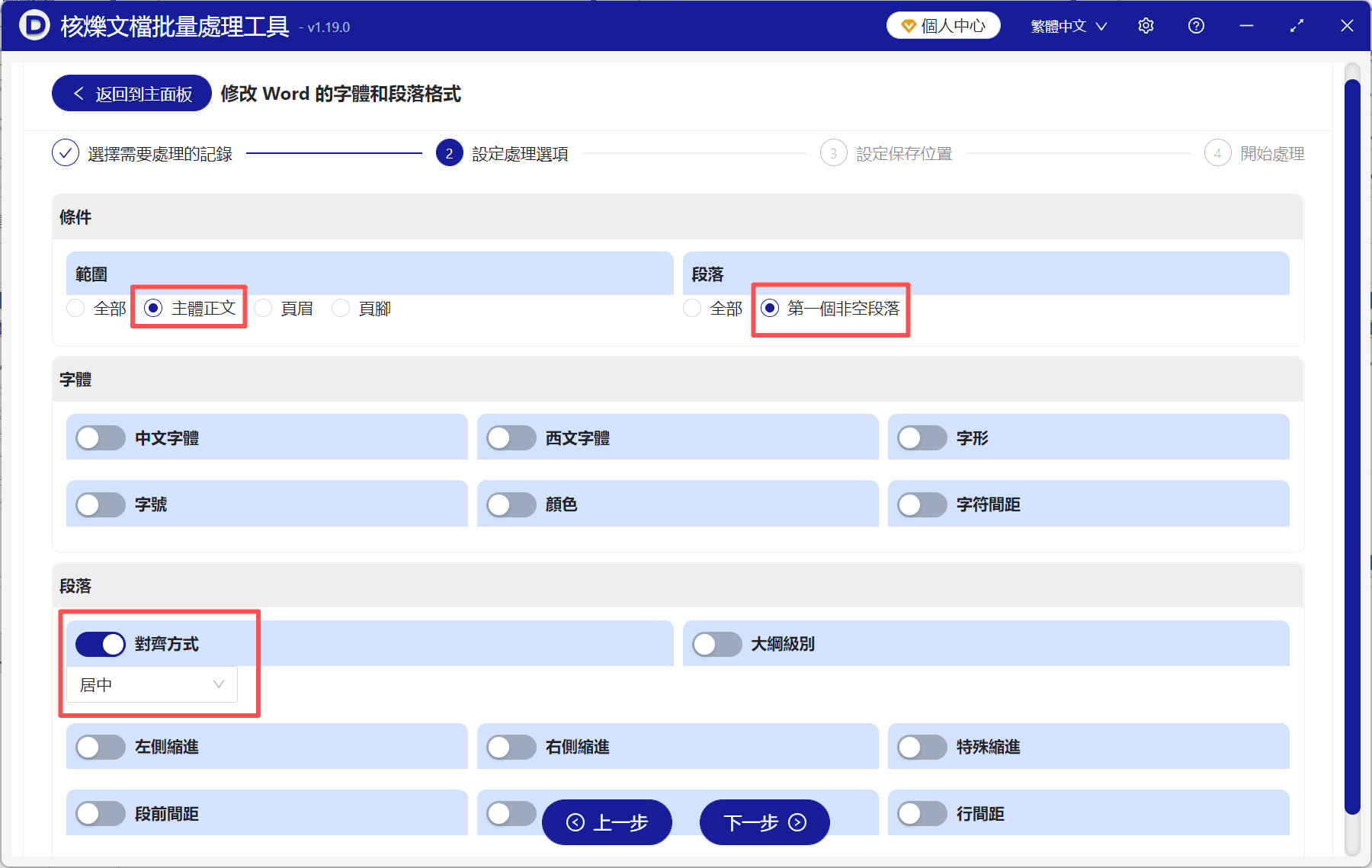Click the 上一步 button
The width and height of the screenshot is (1372, 868).
click(x=607, y=822)
